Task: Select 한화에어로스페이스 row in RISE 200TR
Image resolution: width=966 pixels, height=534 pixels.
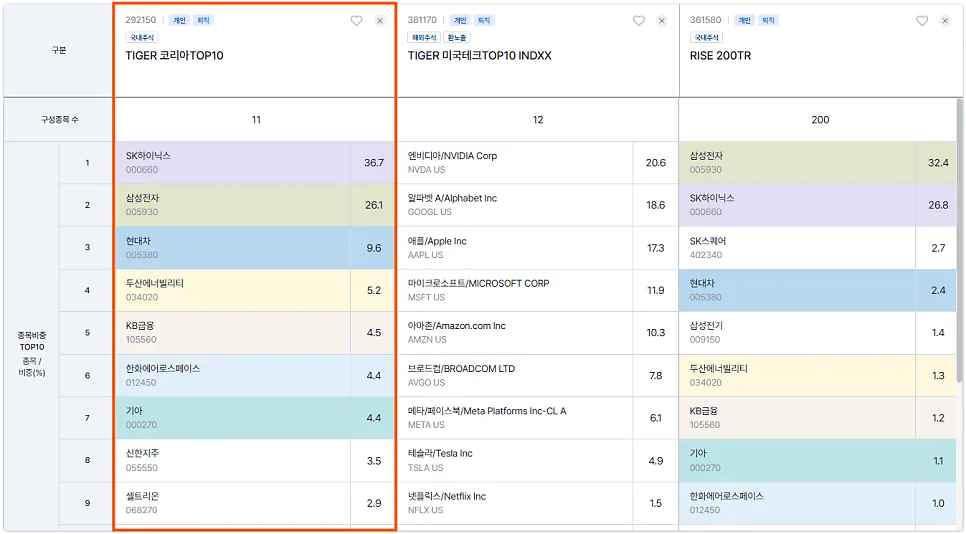Action: tap(818, 503)
